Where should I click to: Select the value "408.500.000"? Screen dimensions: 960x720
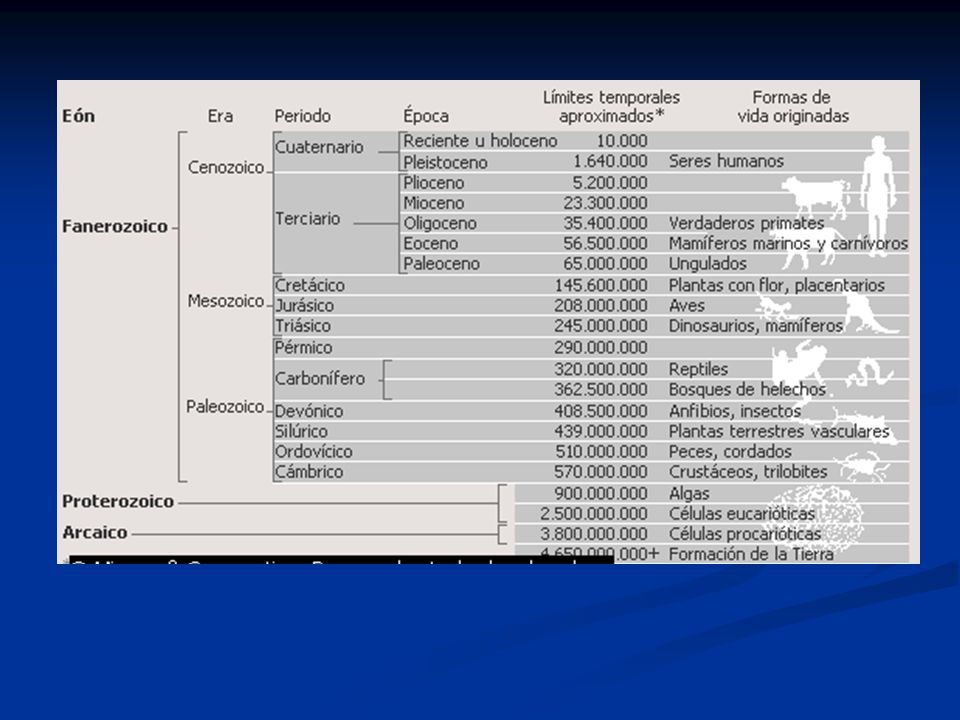[x=601, y=411]
